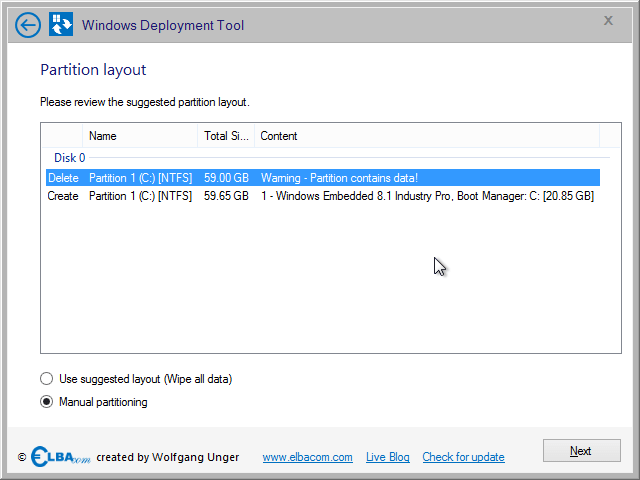
Task: Click the Windows Deployment Tool app icon
Action: point(61,24)
